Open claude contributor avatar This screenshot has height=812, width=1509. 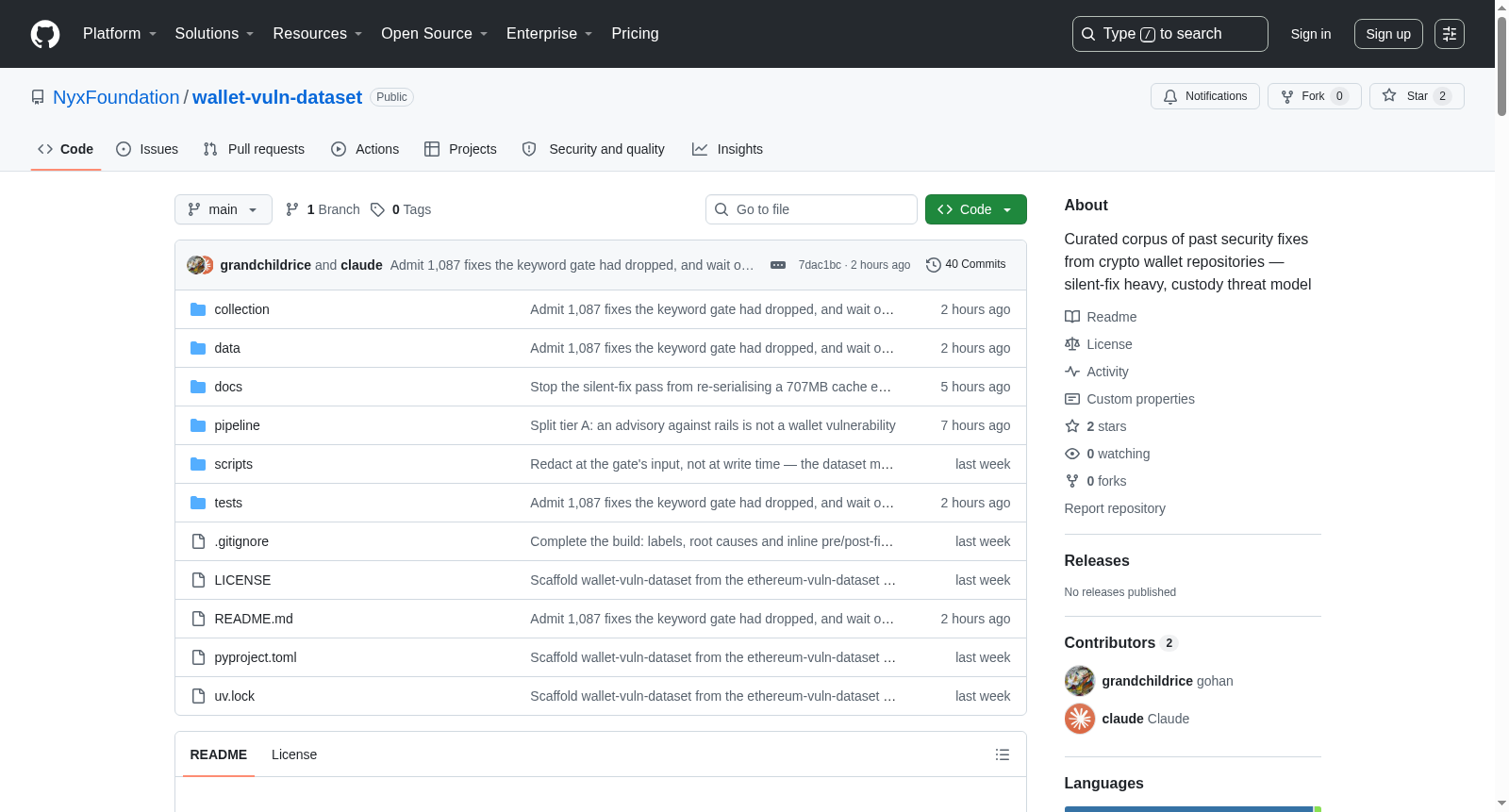pyautogui.click(x=1080, y=719)
